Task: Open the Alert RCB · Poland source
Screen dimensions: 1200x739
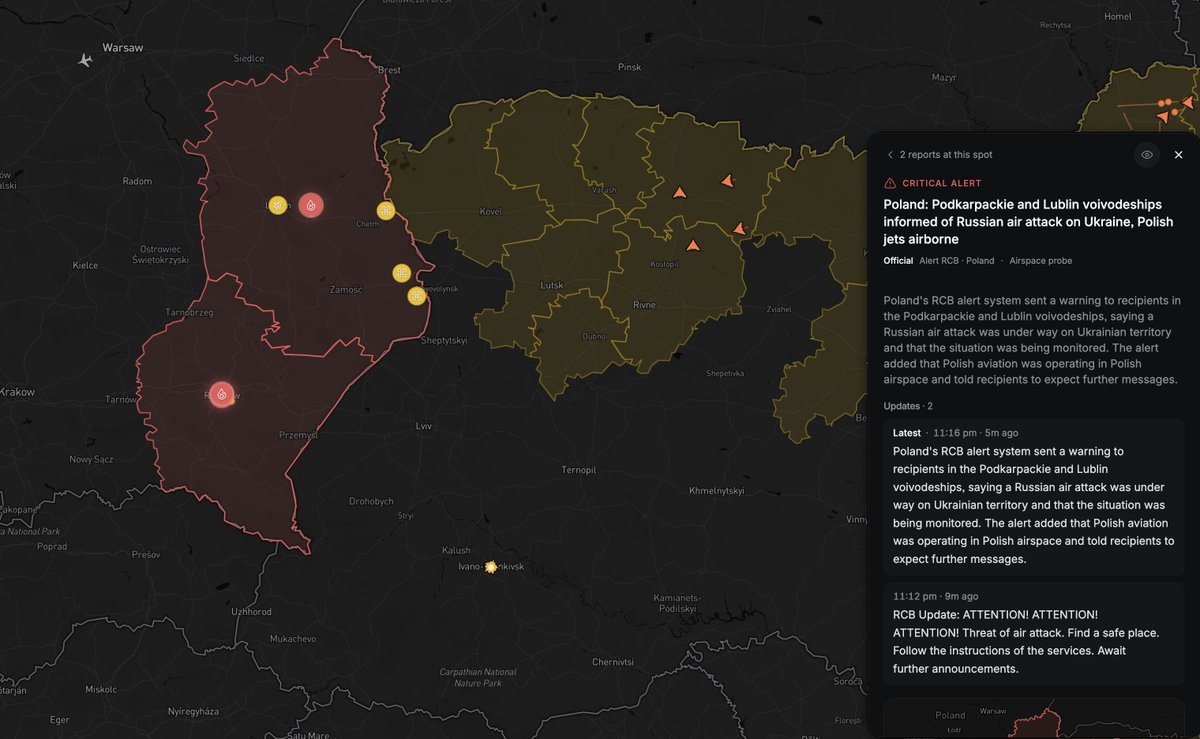Action: 957,260
